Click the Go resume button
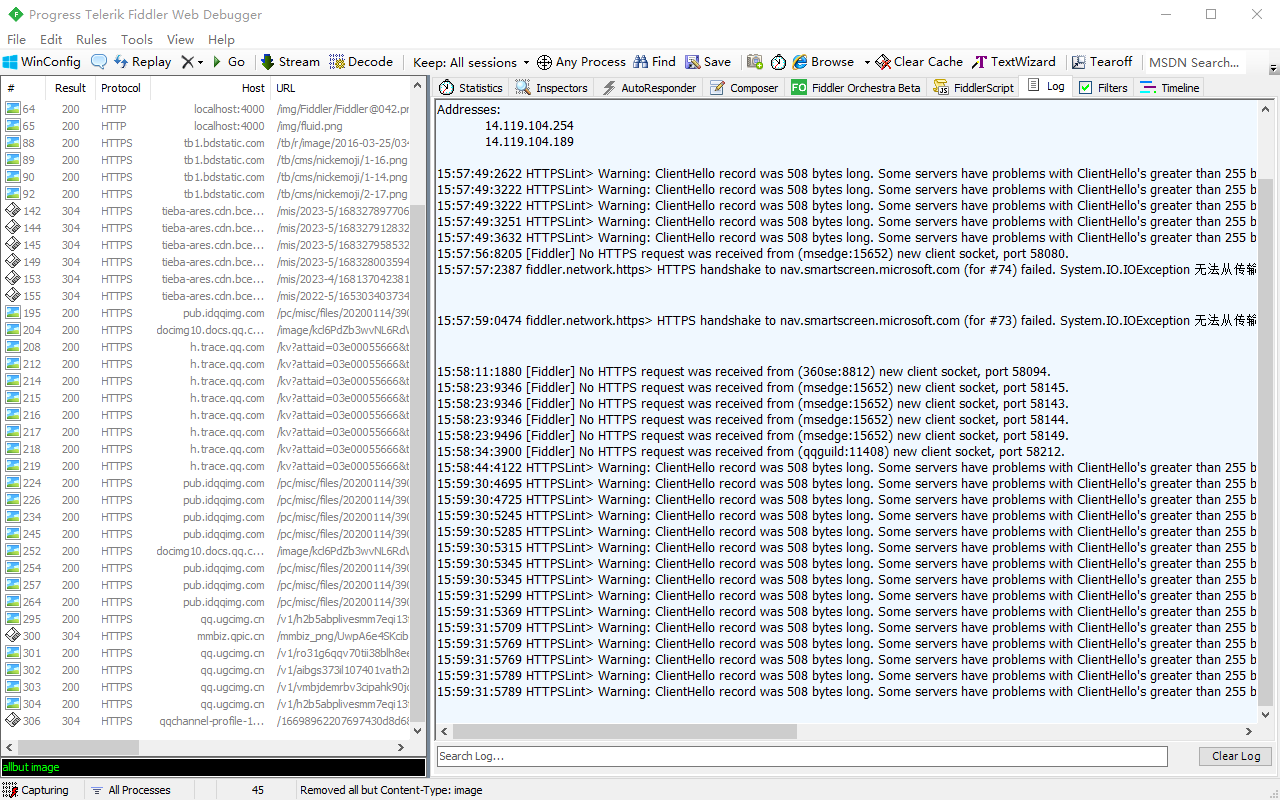Screen dimensions: 1280x800 pyautogui.click(x=228, y=62)
